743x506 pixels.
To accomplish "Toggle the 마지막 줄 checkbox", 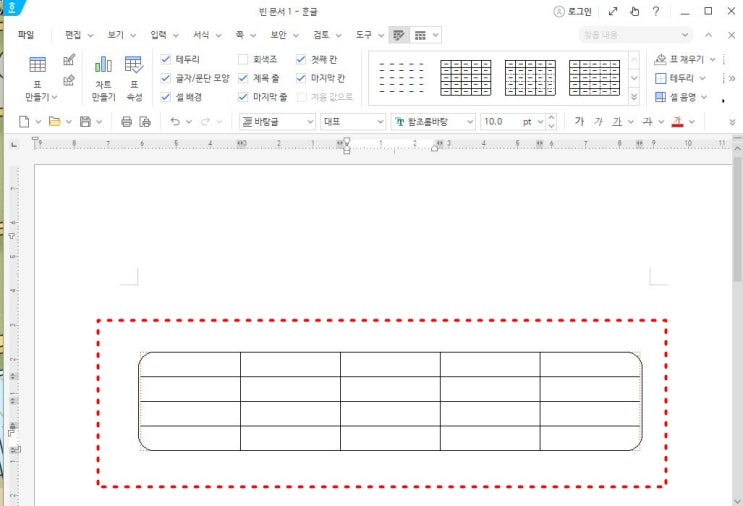I will [x=243, y=97].
